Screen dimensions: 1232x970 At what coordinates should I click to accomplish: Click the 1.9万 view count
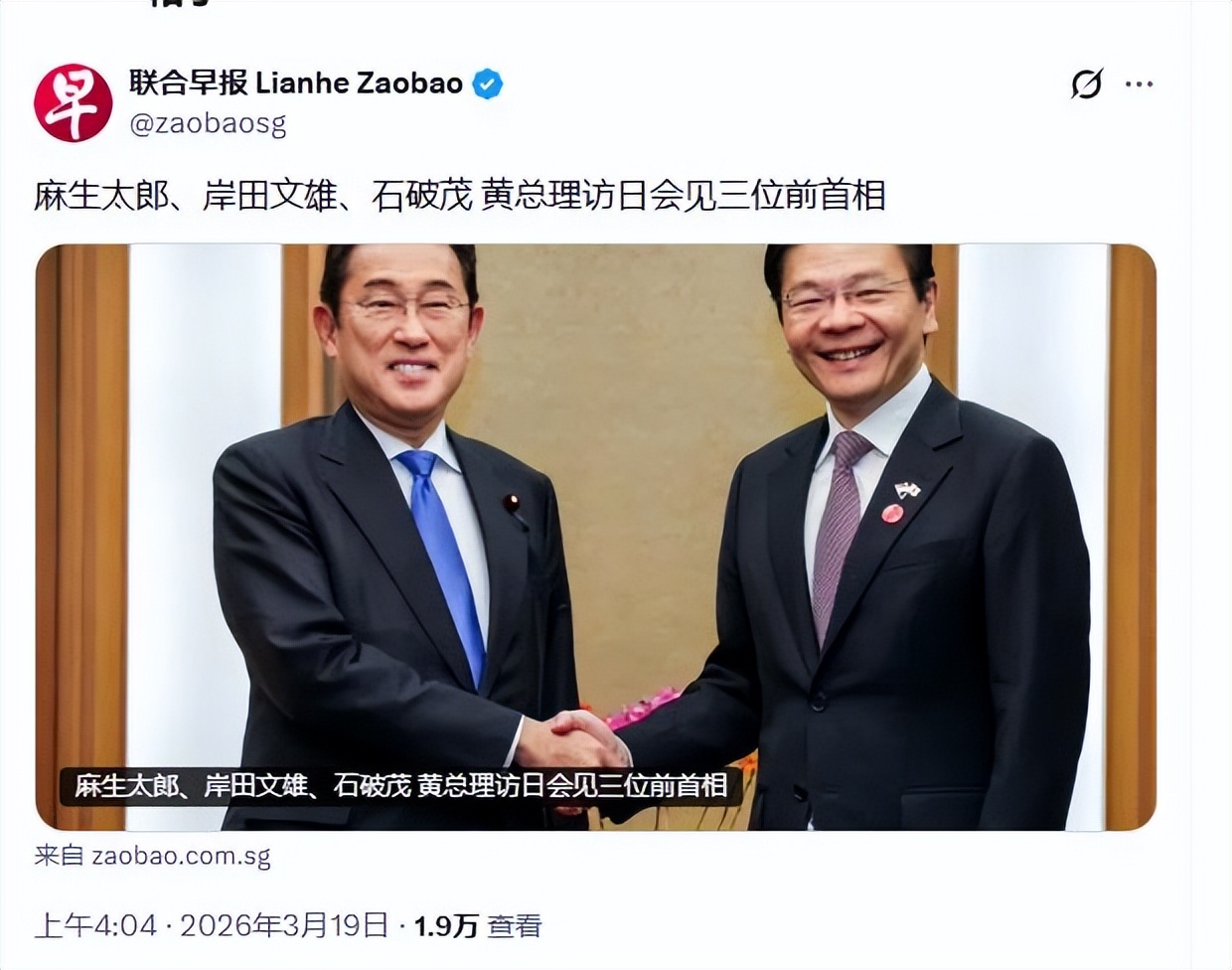(x=446, y=926)
